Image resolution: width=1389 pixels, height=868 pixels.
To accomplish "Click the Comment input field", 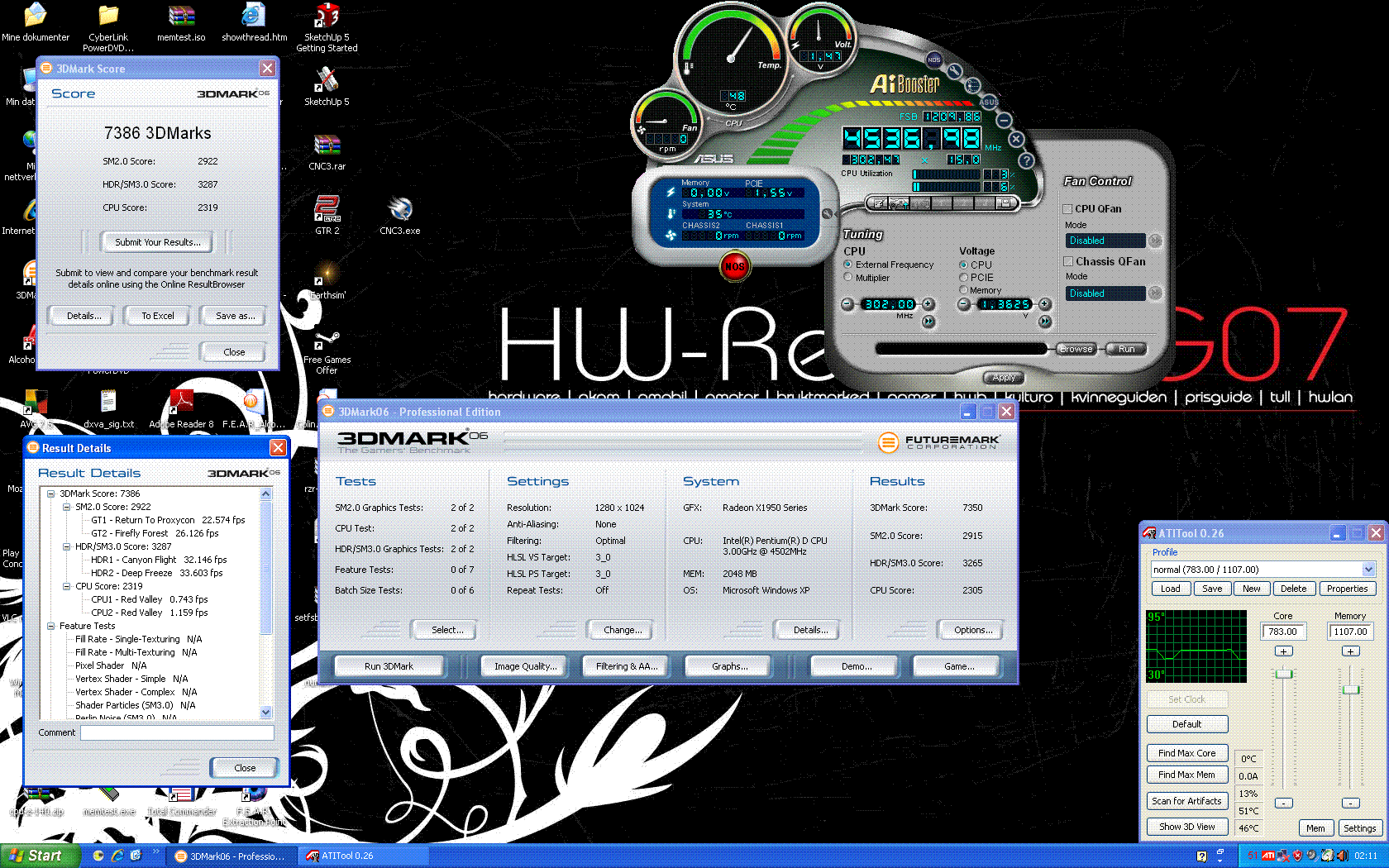I will [177, 732].
